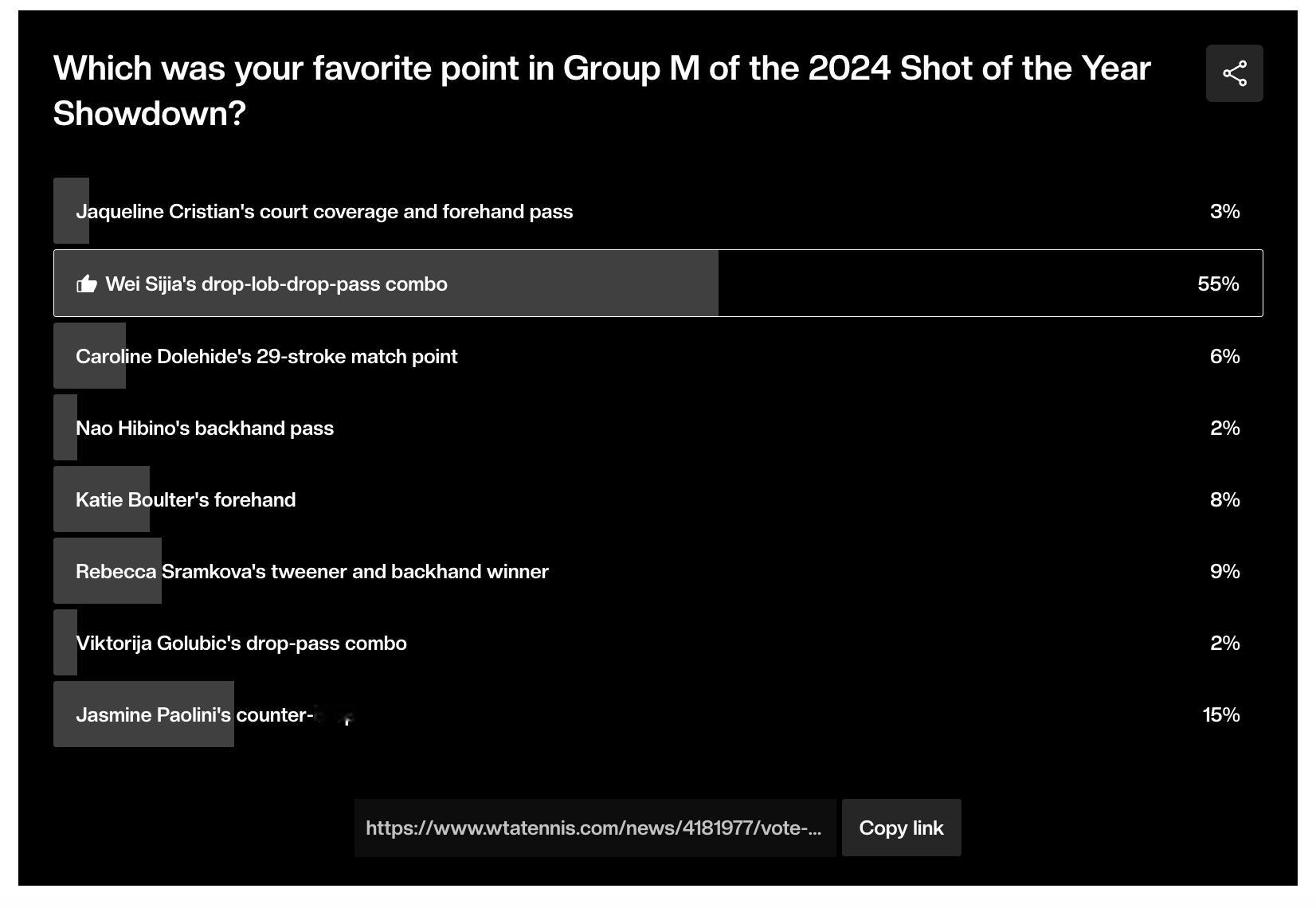Click the 15% result for Paolini
1316x908 pixels.
(1221, 714)
